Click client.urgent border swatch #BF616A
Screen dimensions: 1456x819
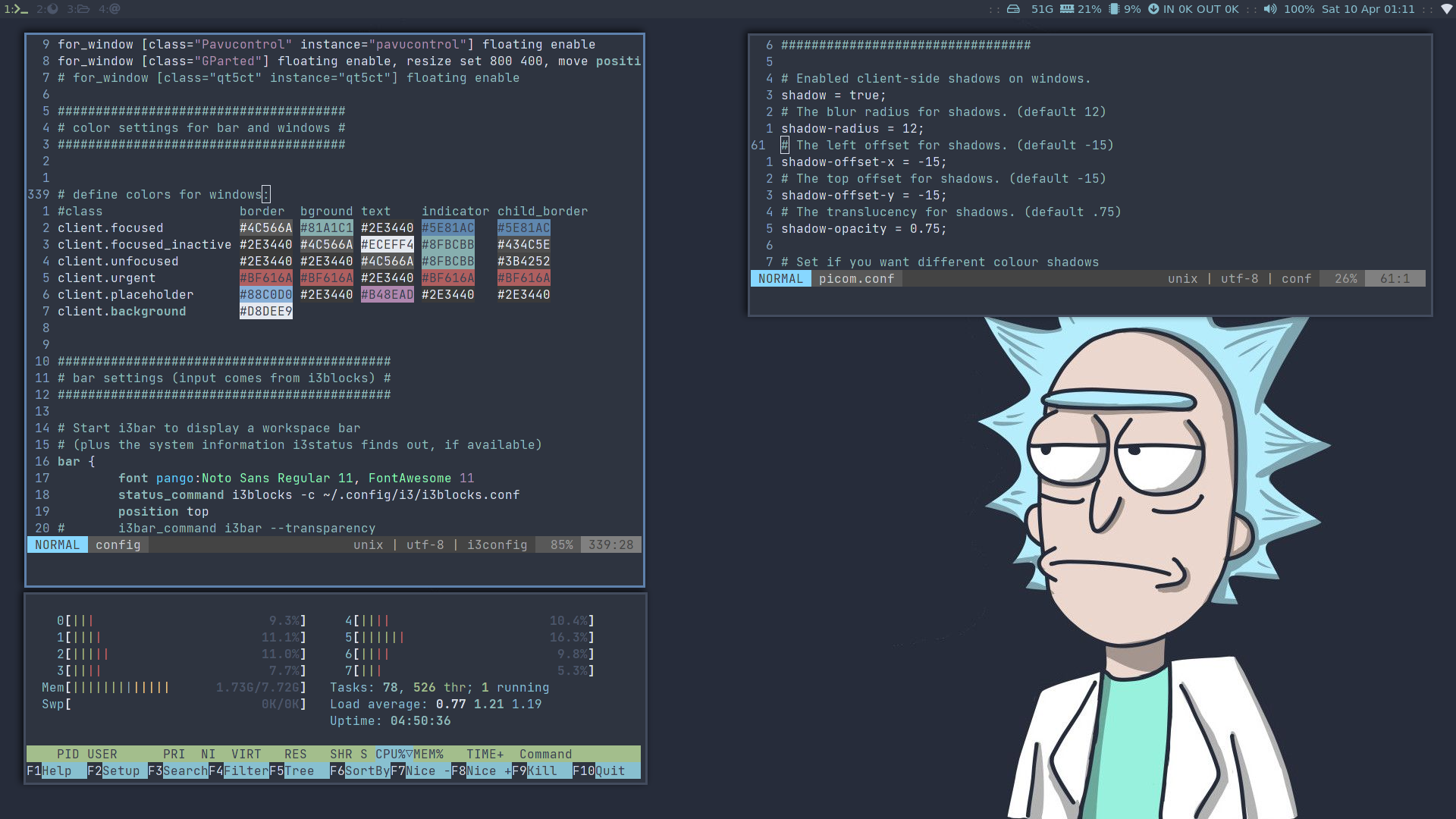tap(265, 278)
